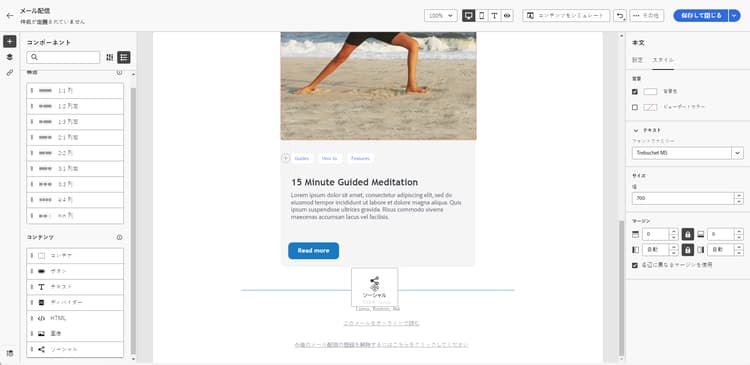The width and height of the screenshot is (750, 365).
Task: Open the その他 more menu
Action: point(647,15)
